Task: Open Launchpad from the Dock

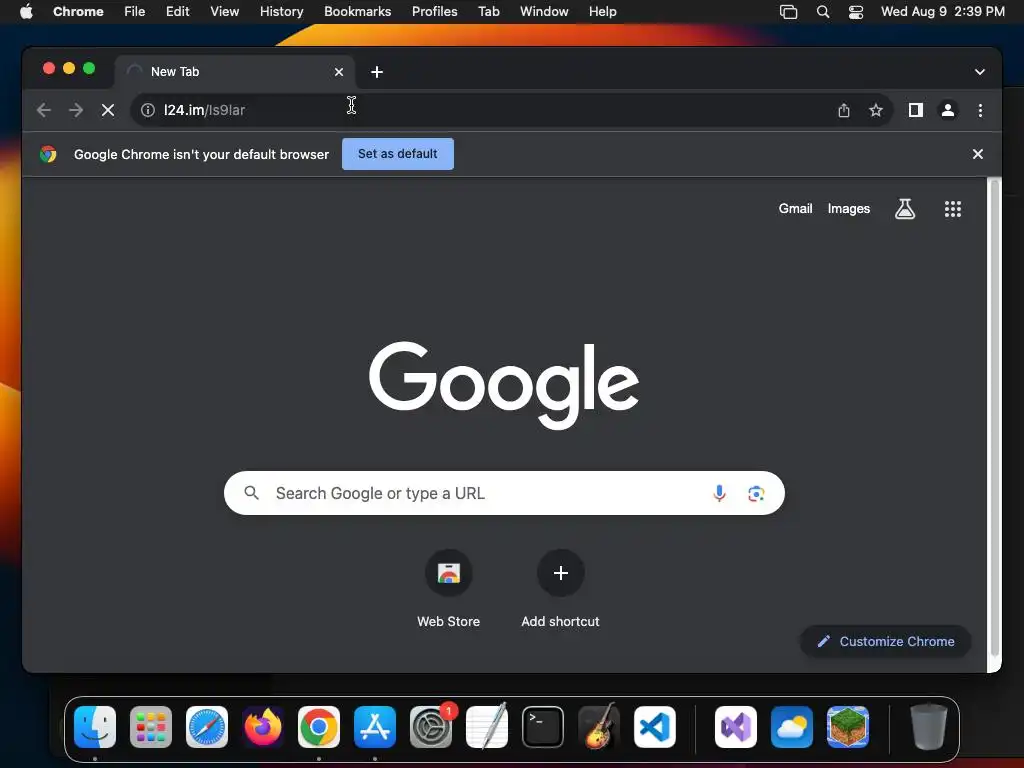Action: pos(151,727)
